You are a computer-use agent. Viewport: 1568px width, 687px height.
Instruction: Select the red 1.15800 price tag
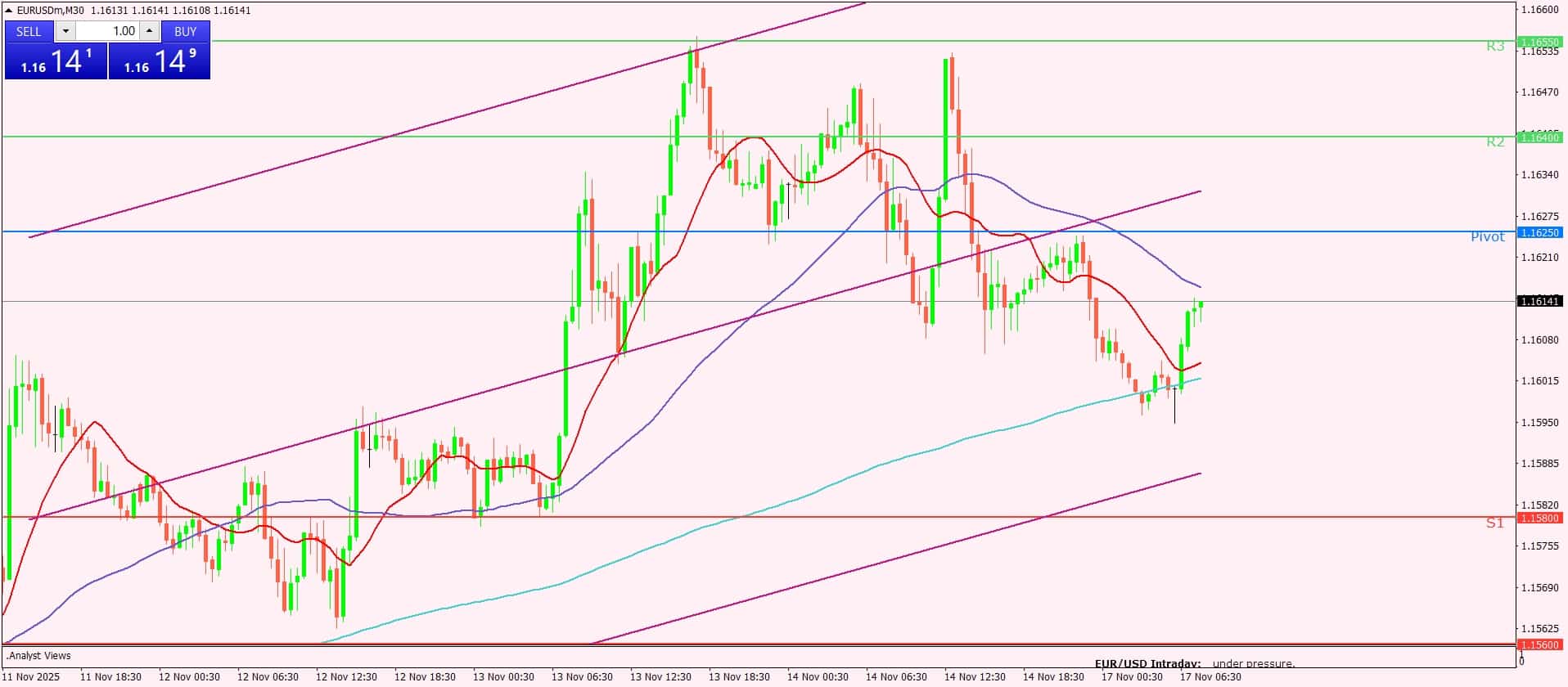pos(1539,518)
